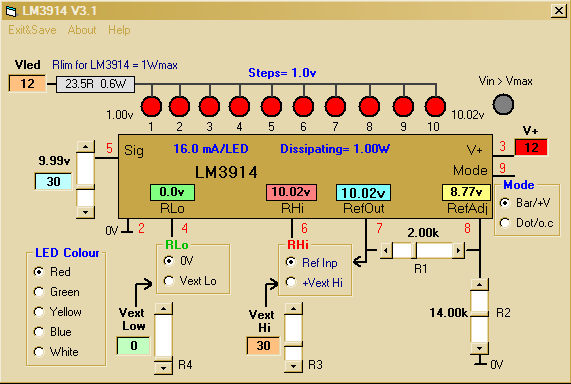Click the R1 slider right arrow

click(458, 251)
